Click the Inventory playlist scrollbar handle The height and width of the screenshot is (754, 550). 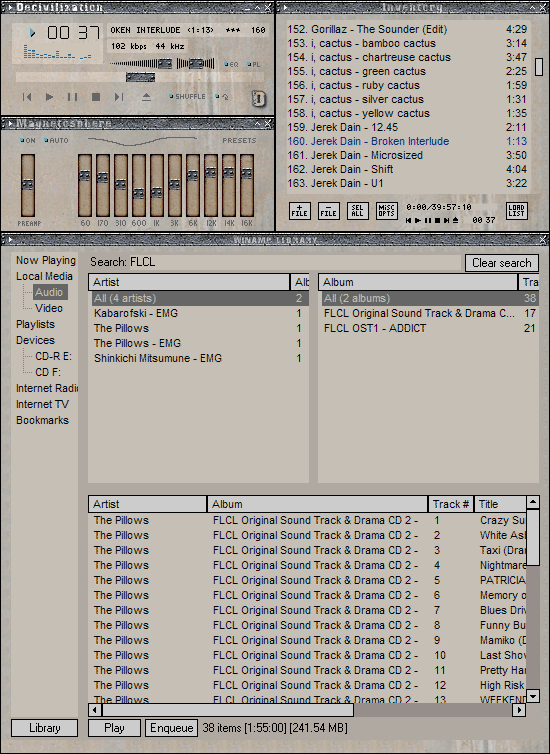(539, 67)
